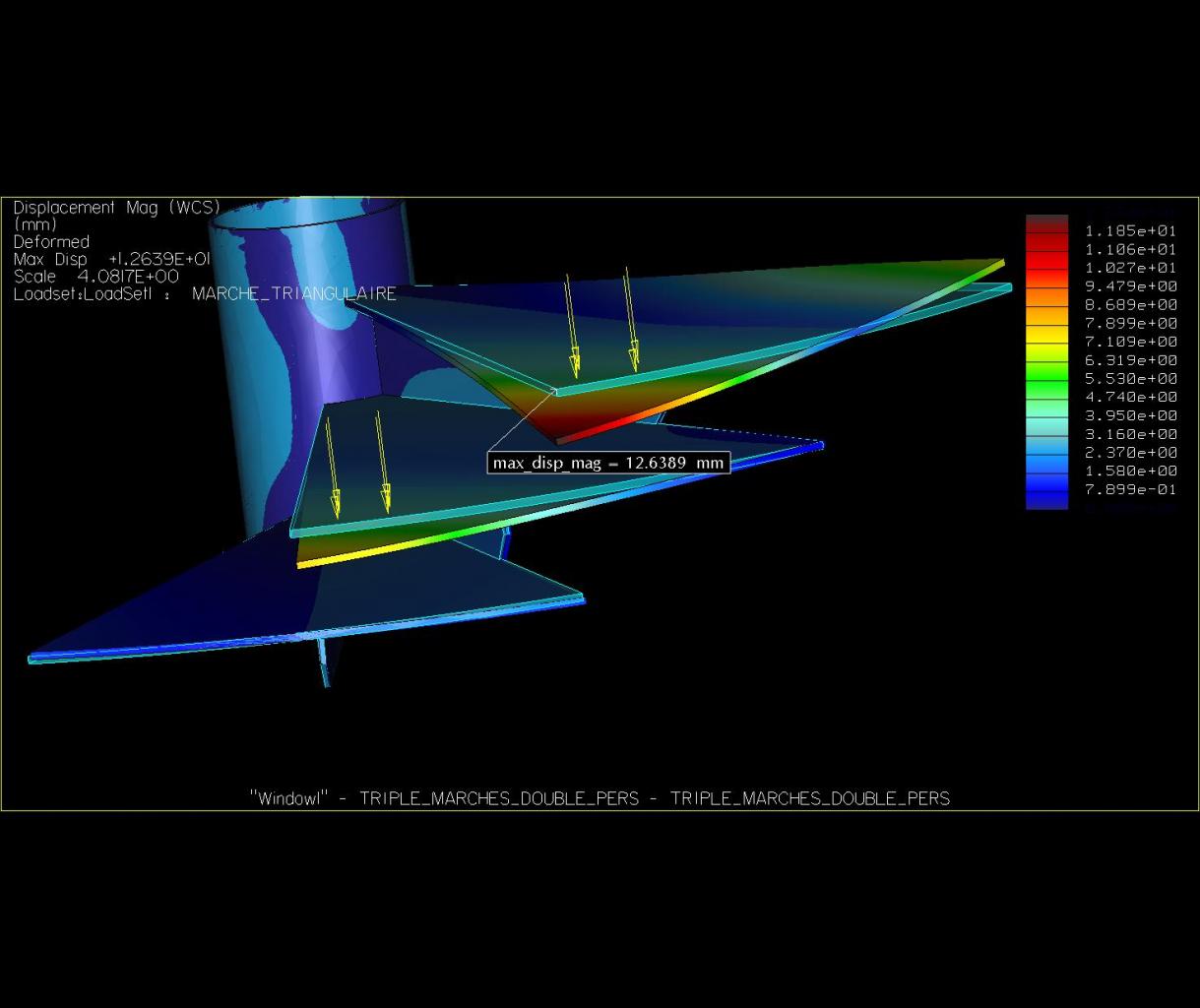Image resolution: width=1200 pixels, height=1008 pixels.
Task: Click the Displacement Mag (WCS) title text
Action: click(116, 208)
